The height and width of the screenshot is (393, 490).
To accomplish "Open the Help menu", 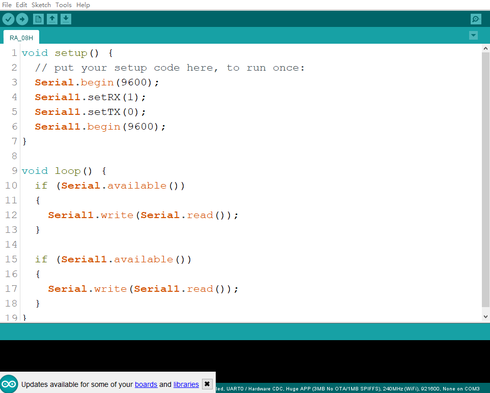I will [83, 5].
